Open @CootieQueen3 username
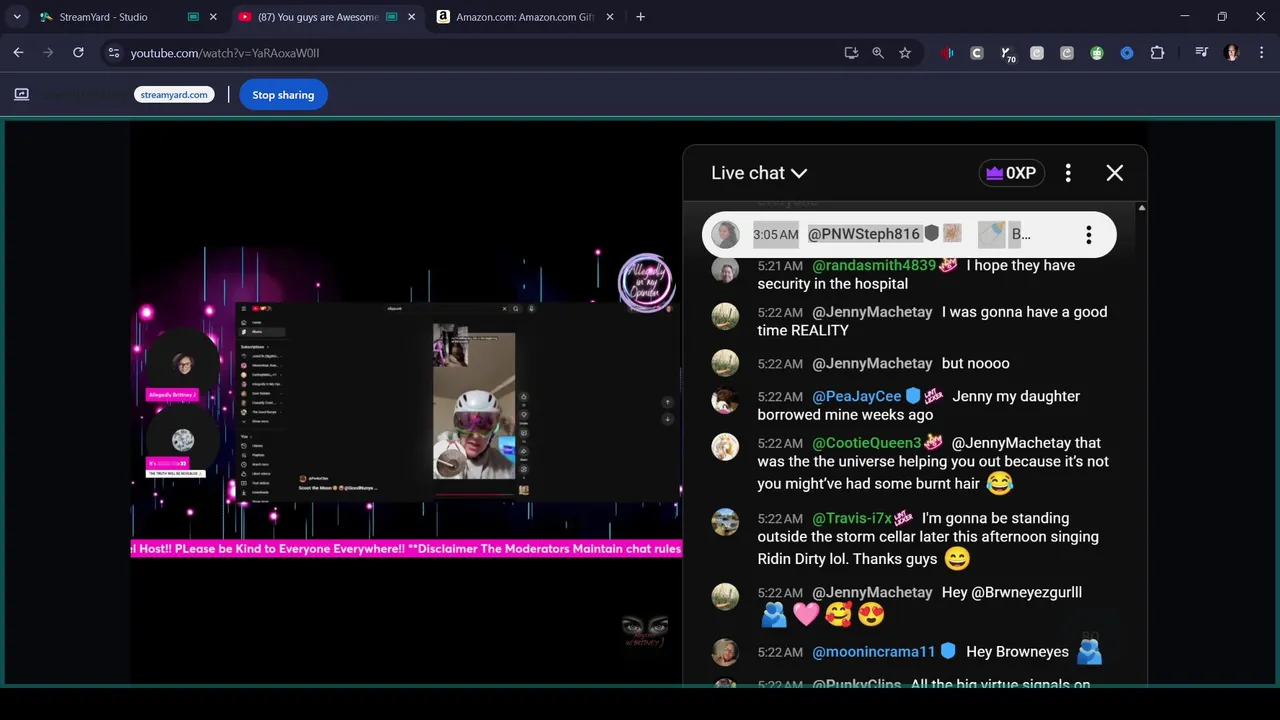 (x=866, y=443)
